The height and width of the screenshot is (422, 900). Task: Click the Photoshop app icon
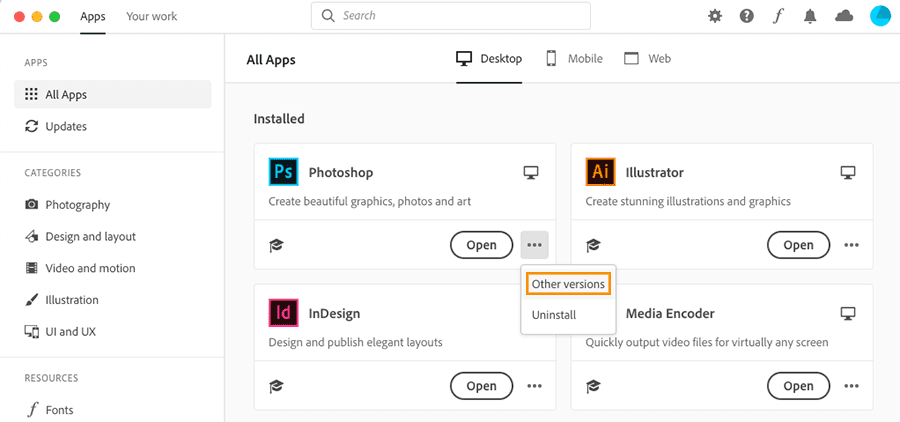click(284, 172)
